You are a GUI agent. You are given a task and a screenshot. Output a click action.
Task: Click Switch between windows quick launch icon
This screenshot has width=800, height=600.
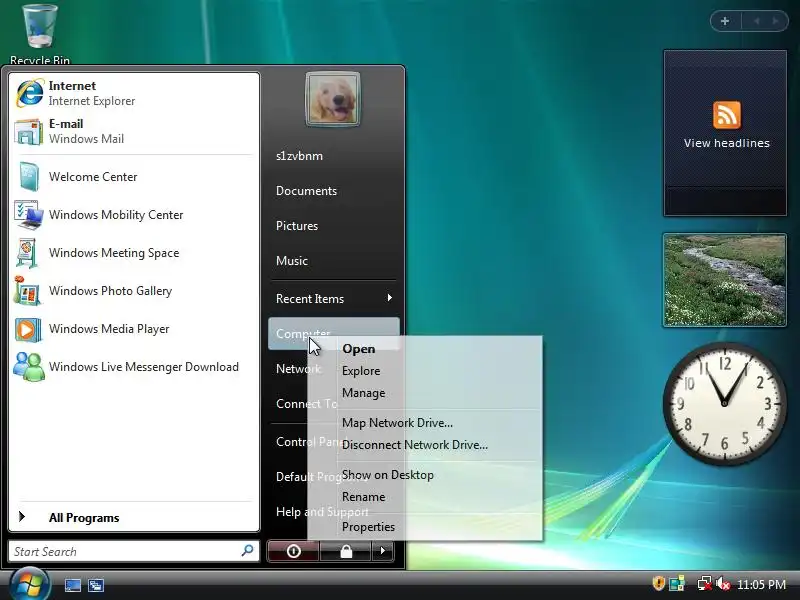pyautogui.click(x=96, y=585)
